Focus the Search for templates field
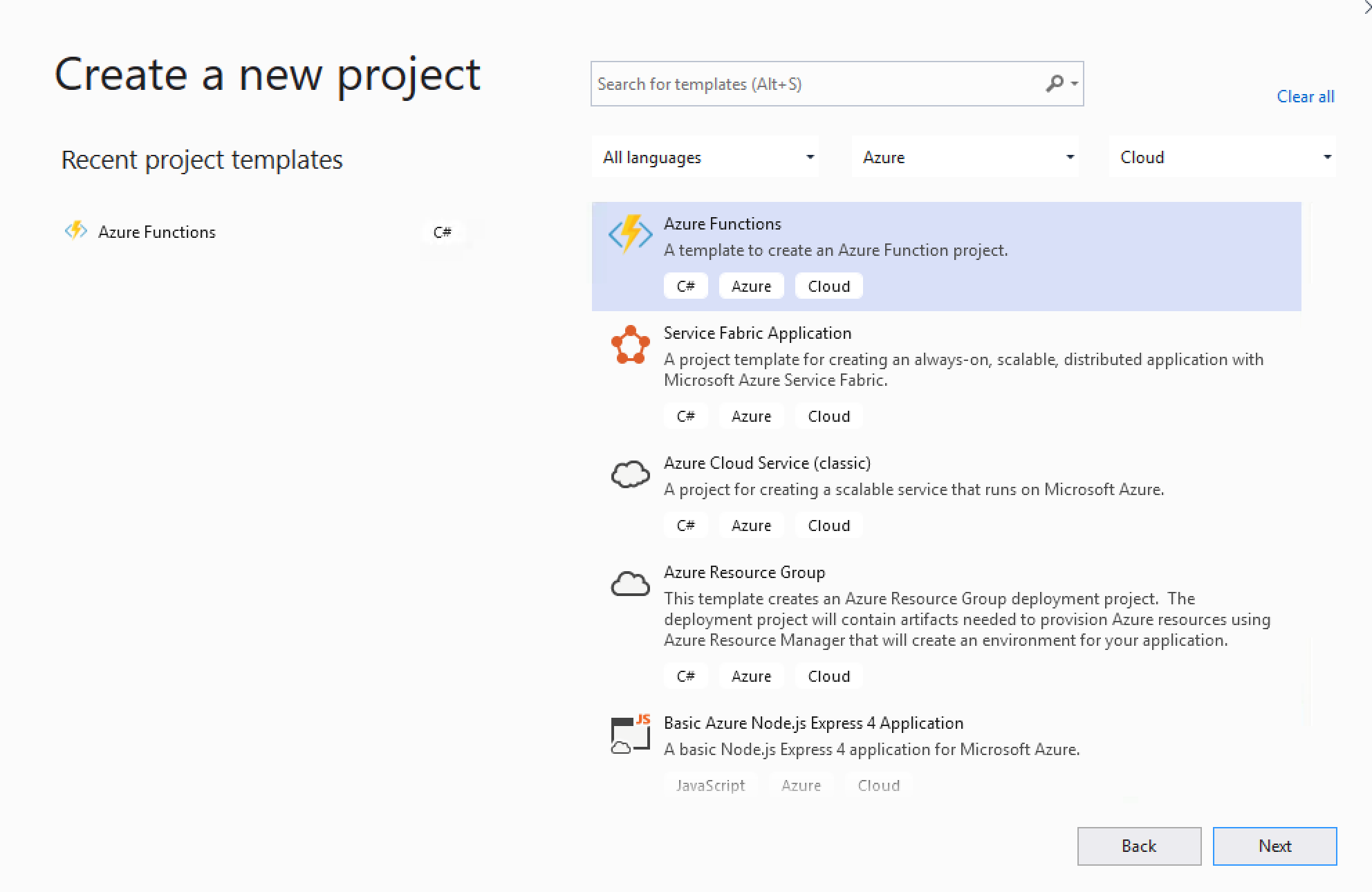 pos(816,84)
